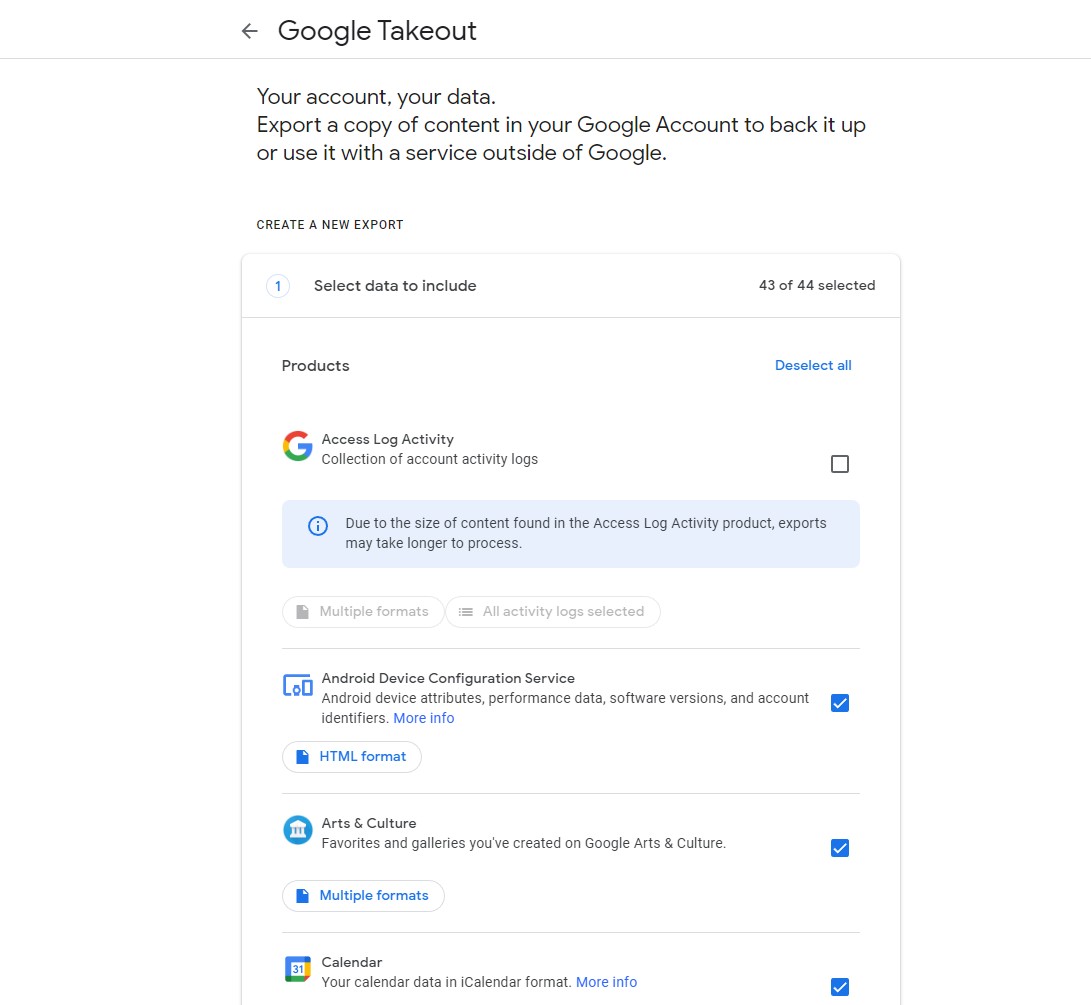
Task: Click the info icon in the blue notice
Action: click(x=318, y=526)
